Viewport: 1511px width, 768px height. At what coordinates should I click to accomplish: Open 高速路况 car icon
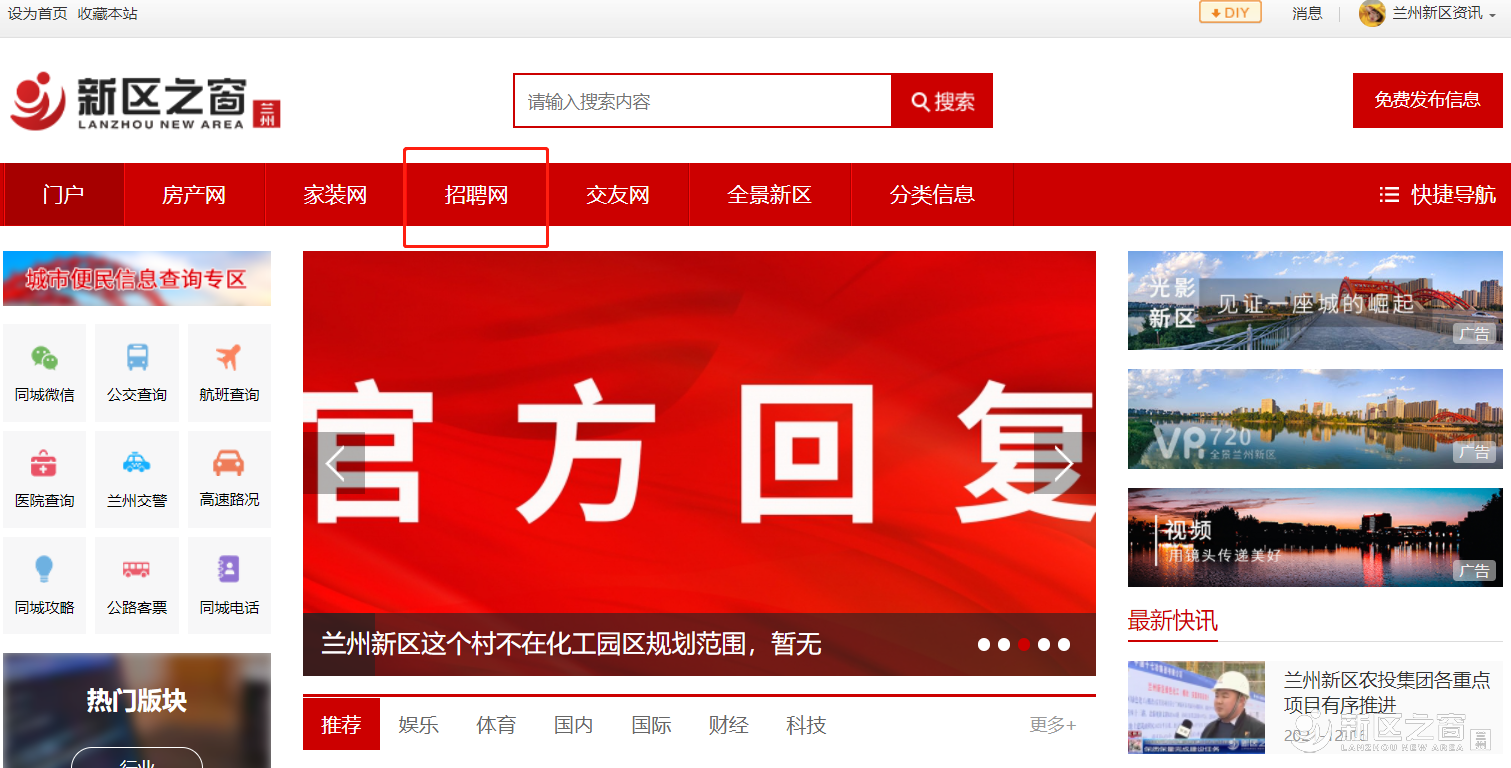(x=229, y=464)
